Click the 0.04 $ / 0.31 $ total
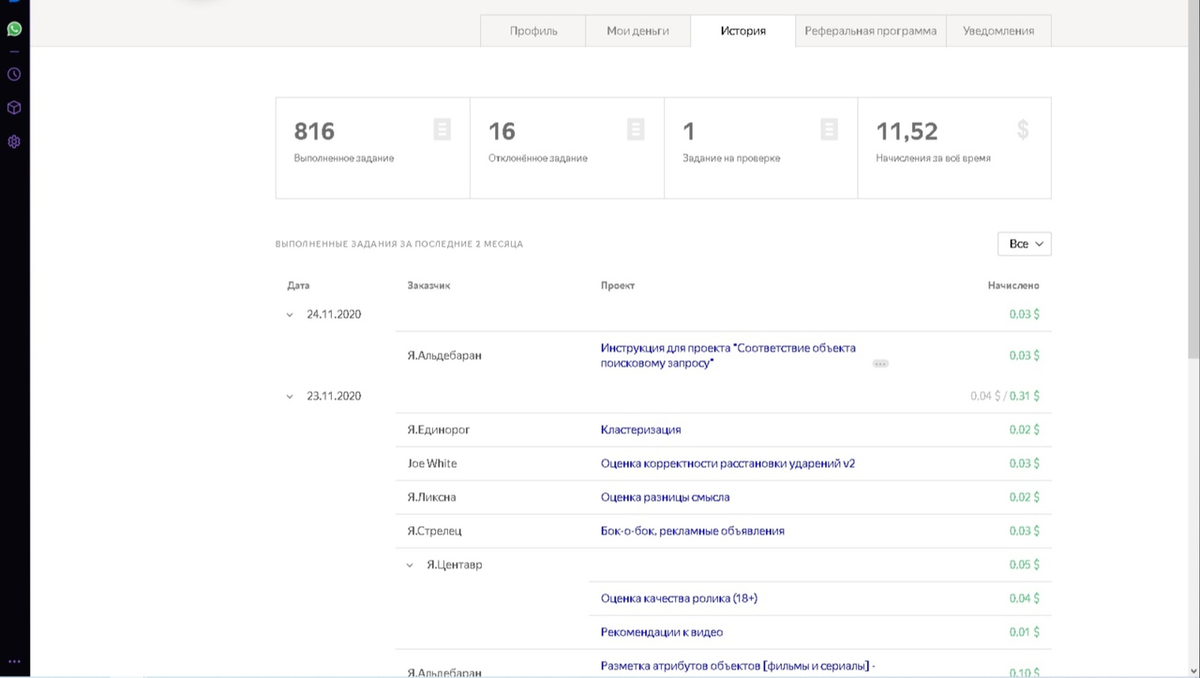Viewport: 1200px width, 678px height. [1005, 396]
